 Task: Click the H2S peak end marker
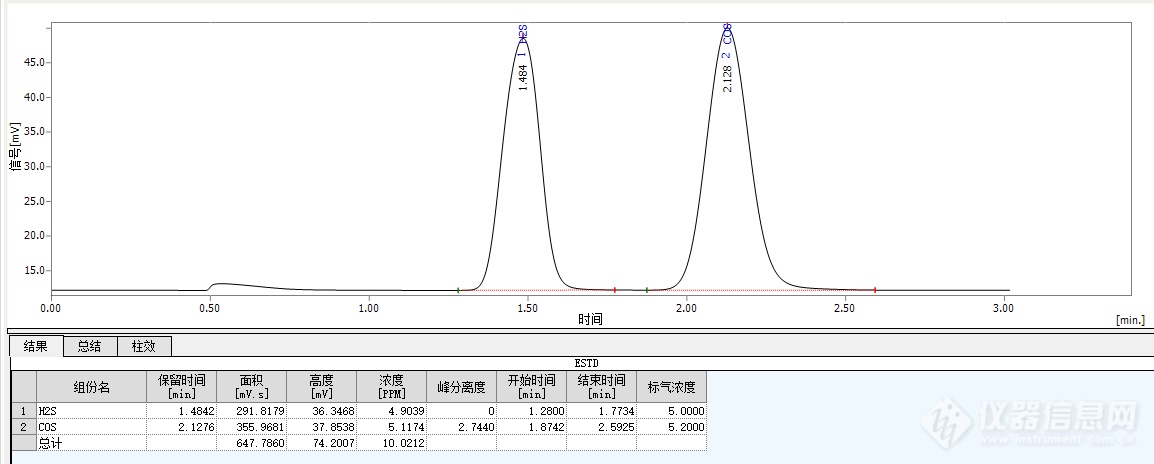click(x=615, y=290)
